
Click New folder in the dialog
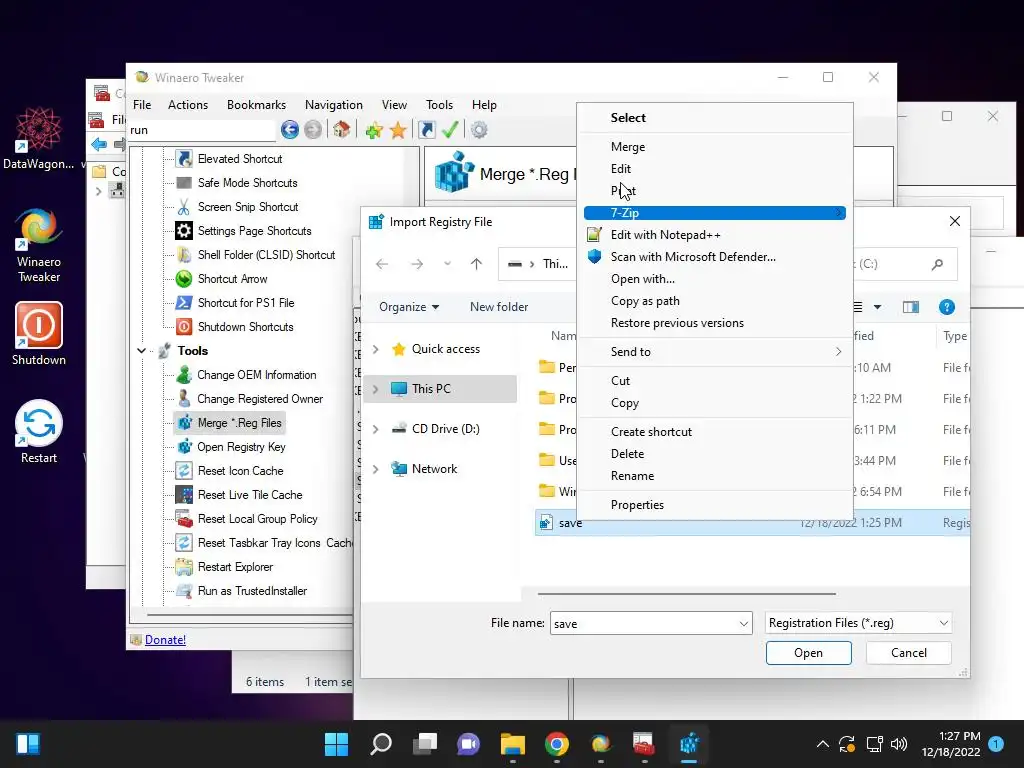(499, 307)
